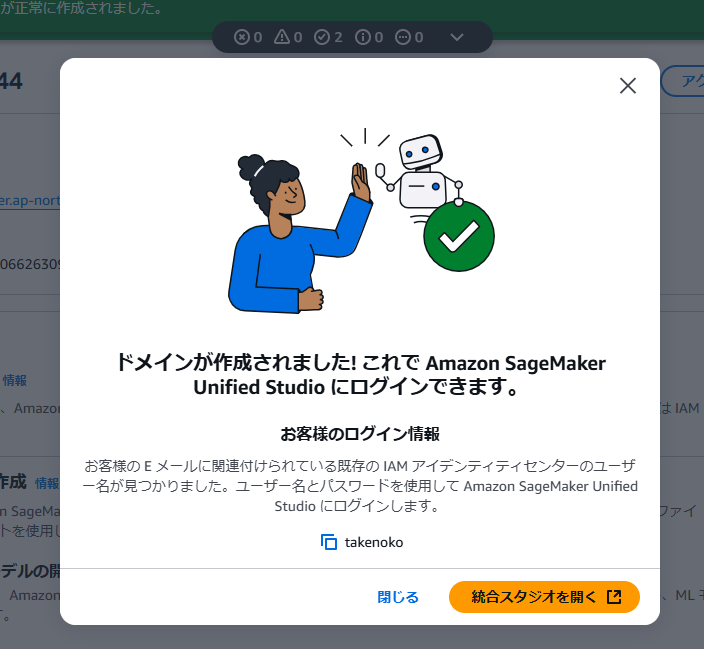This screenshot has height=649, width=704.
Task: Expand the notification bar chevron
Action: click(457, 37)
